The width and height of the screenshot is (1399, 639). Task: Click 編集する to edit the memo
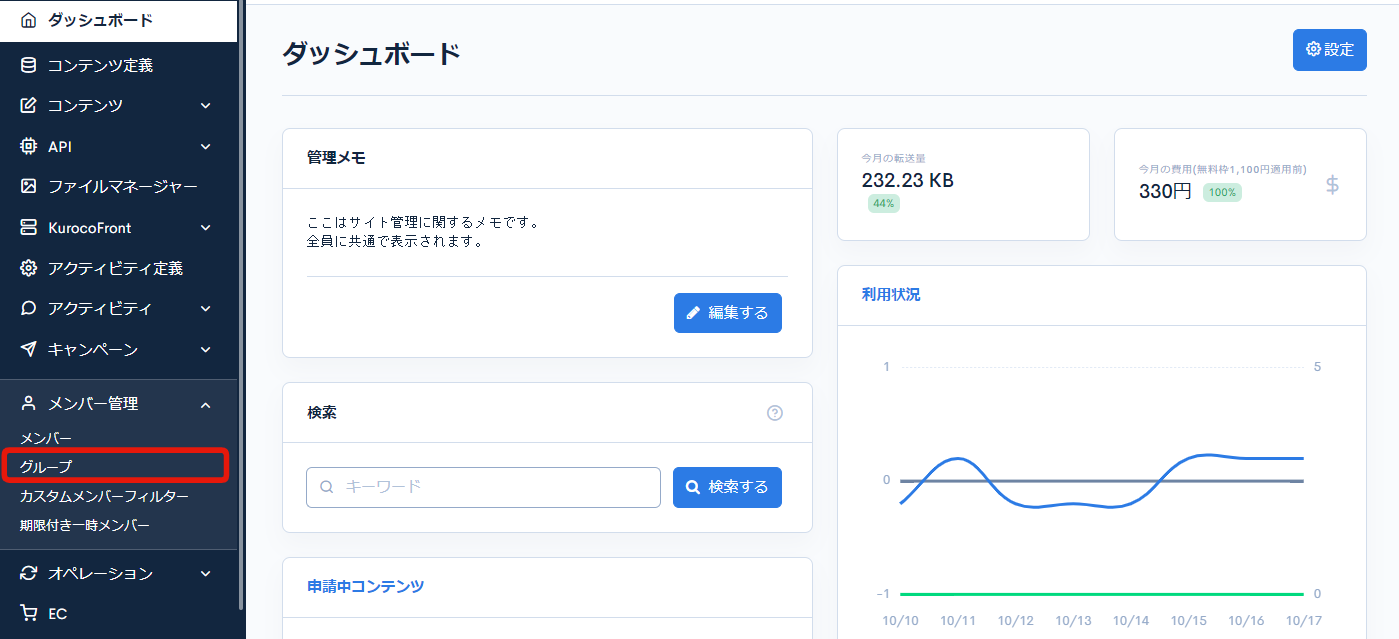point(727,313)
